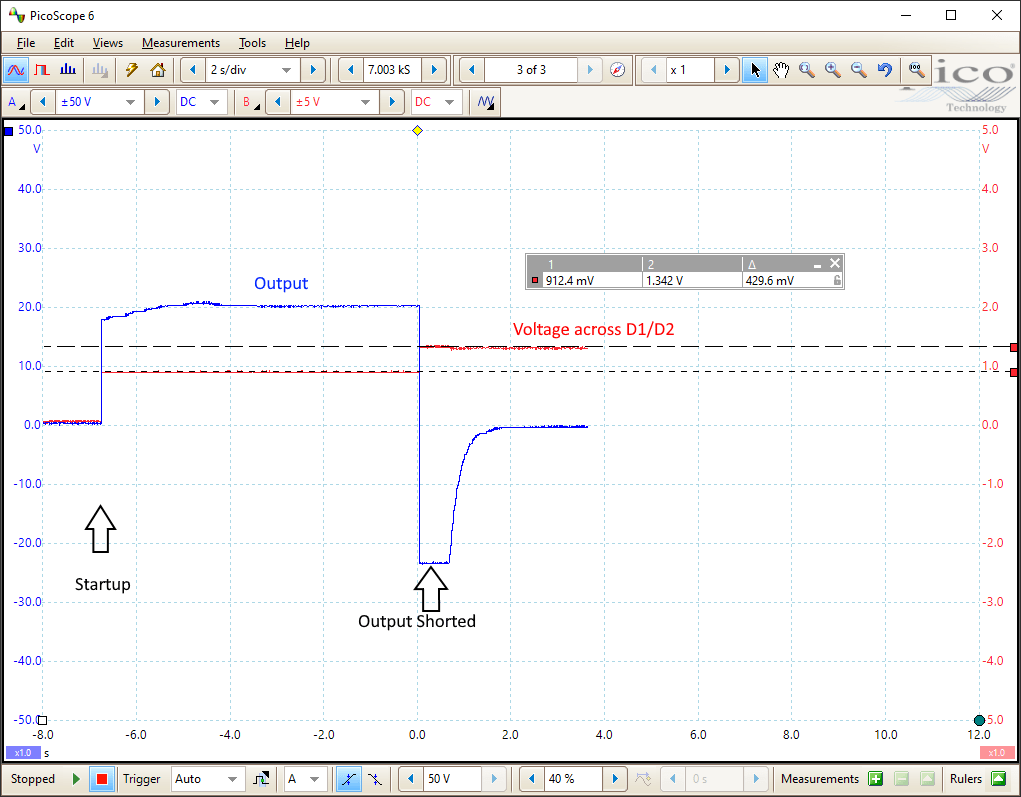This screenshot has height=797, width=1021.
Task: Switch to Persistence Mode icon
Action: pyautogui.click(x=42, y=70)
